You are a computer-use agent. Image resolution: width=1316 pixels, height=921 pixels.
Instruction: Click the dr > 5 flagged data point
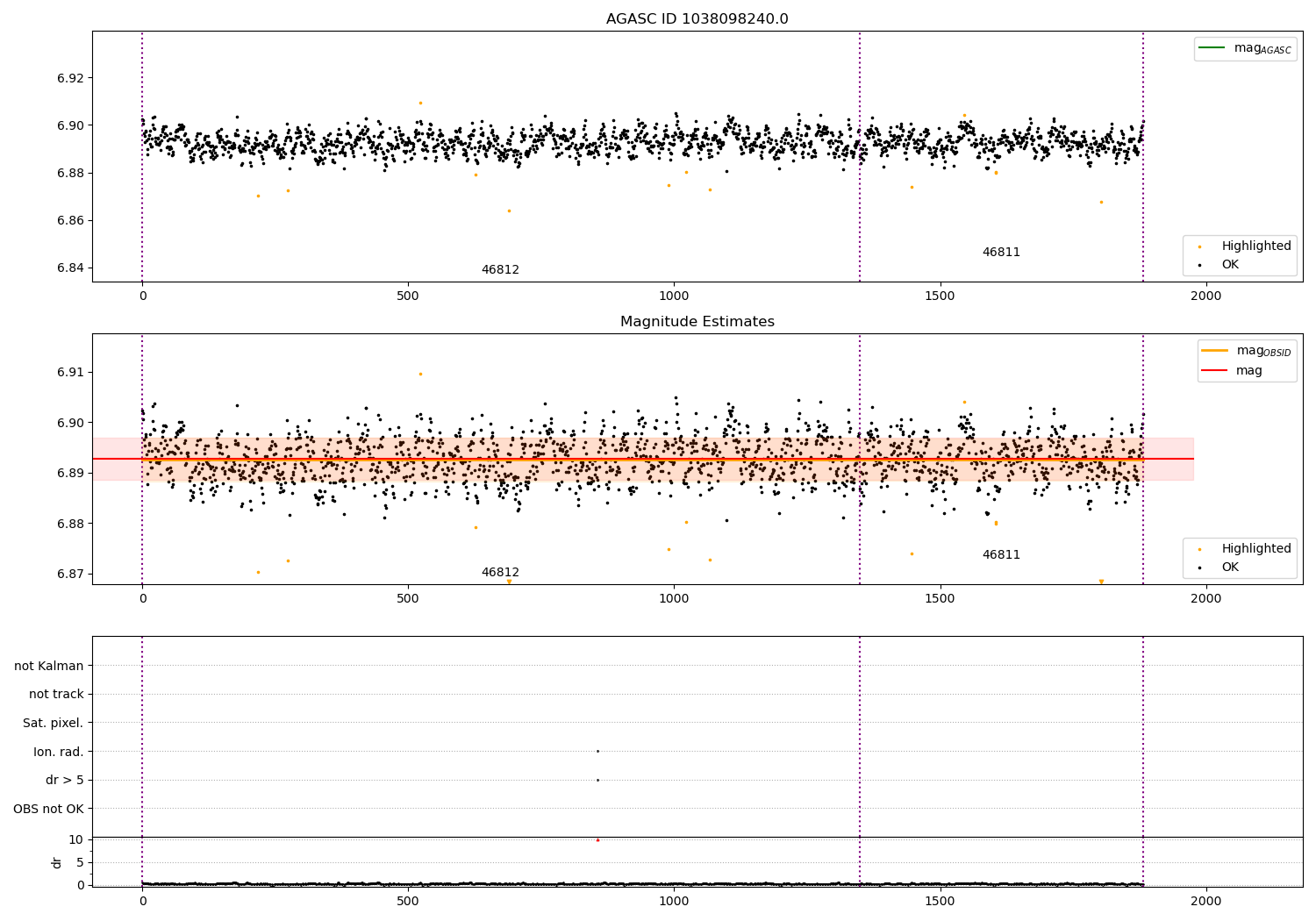tap(597, 780)
